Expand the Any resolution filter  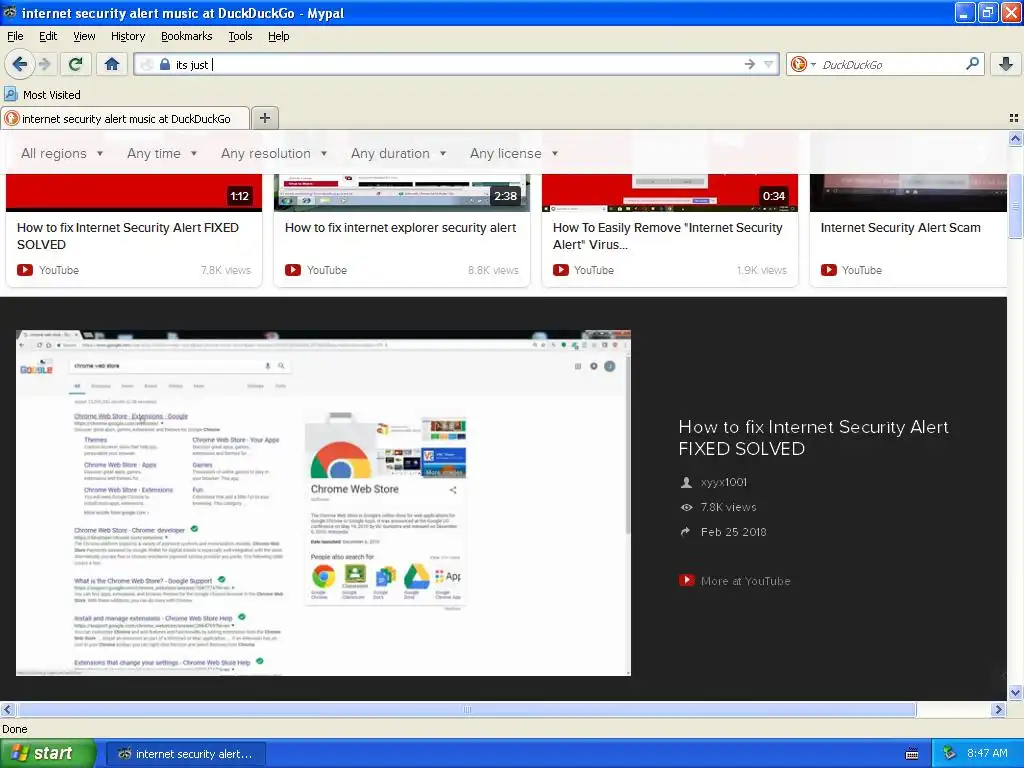pyautogui.click(x=274, y=153)
